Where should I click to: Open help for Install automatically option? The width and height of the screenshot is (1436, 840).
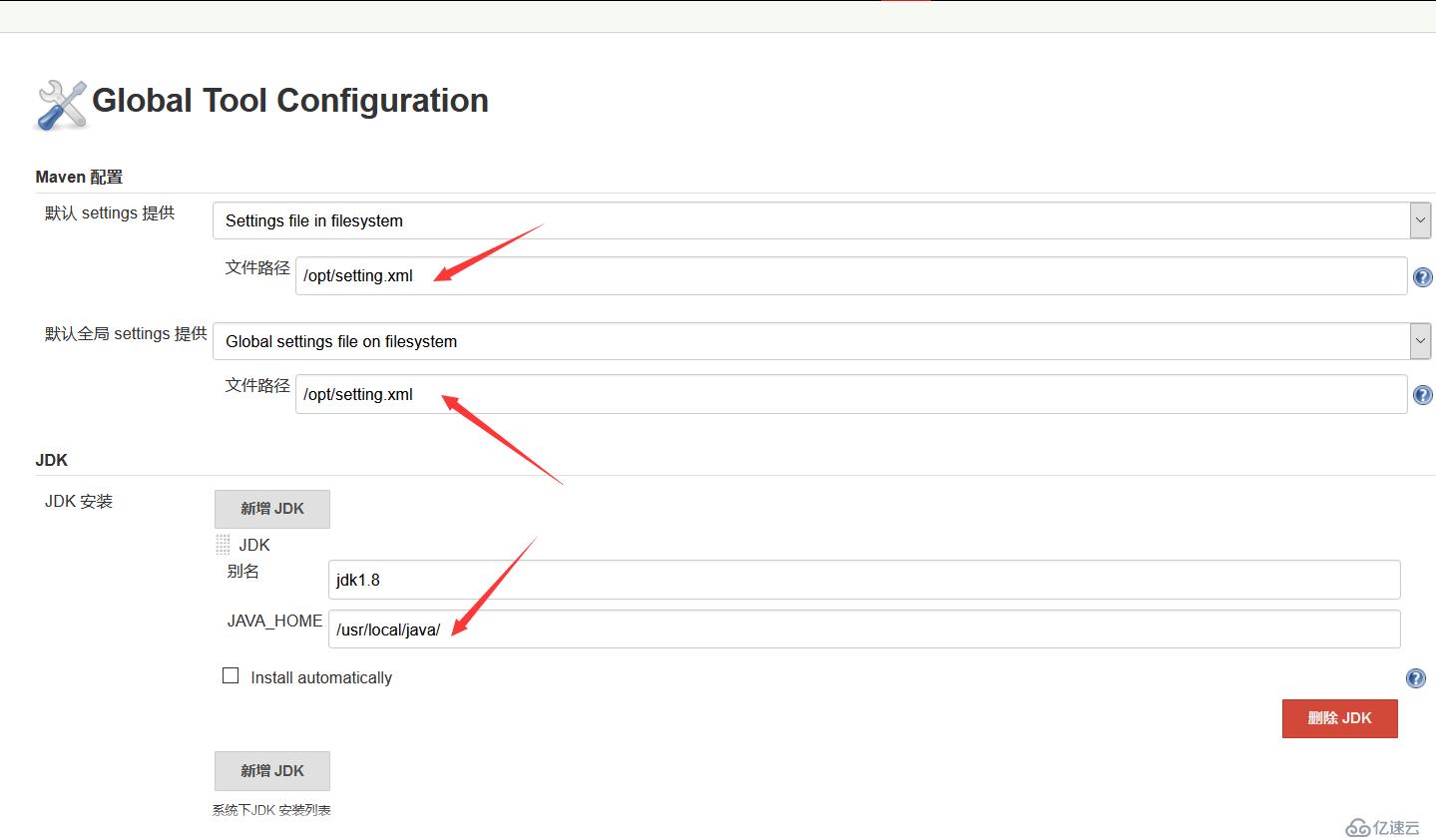pos(1415,678)
